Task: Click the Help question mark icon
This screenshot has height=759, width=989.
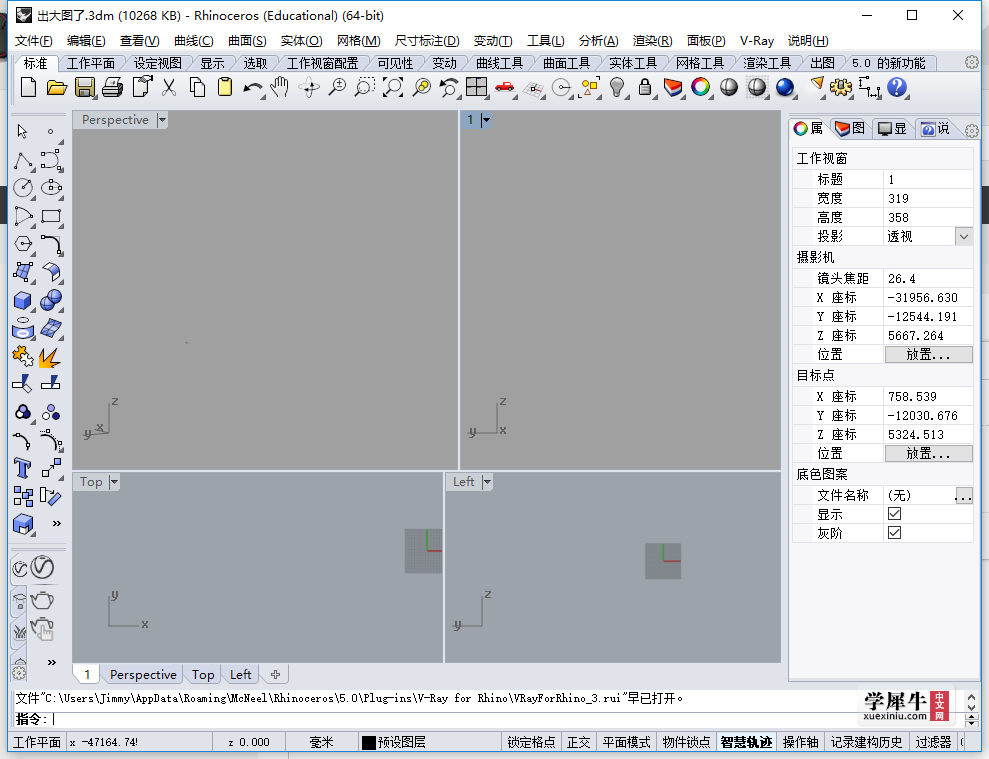Action: (896, 87)
